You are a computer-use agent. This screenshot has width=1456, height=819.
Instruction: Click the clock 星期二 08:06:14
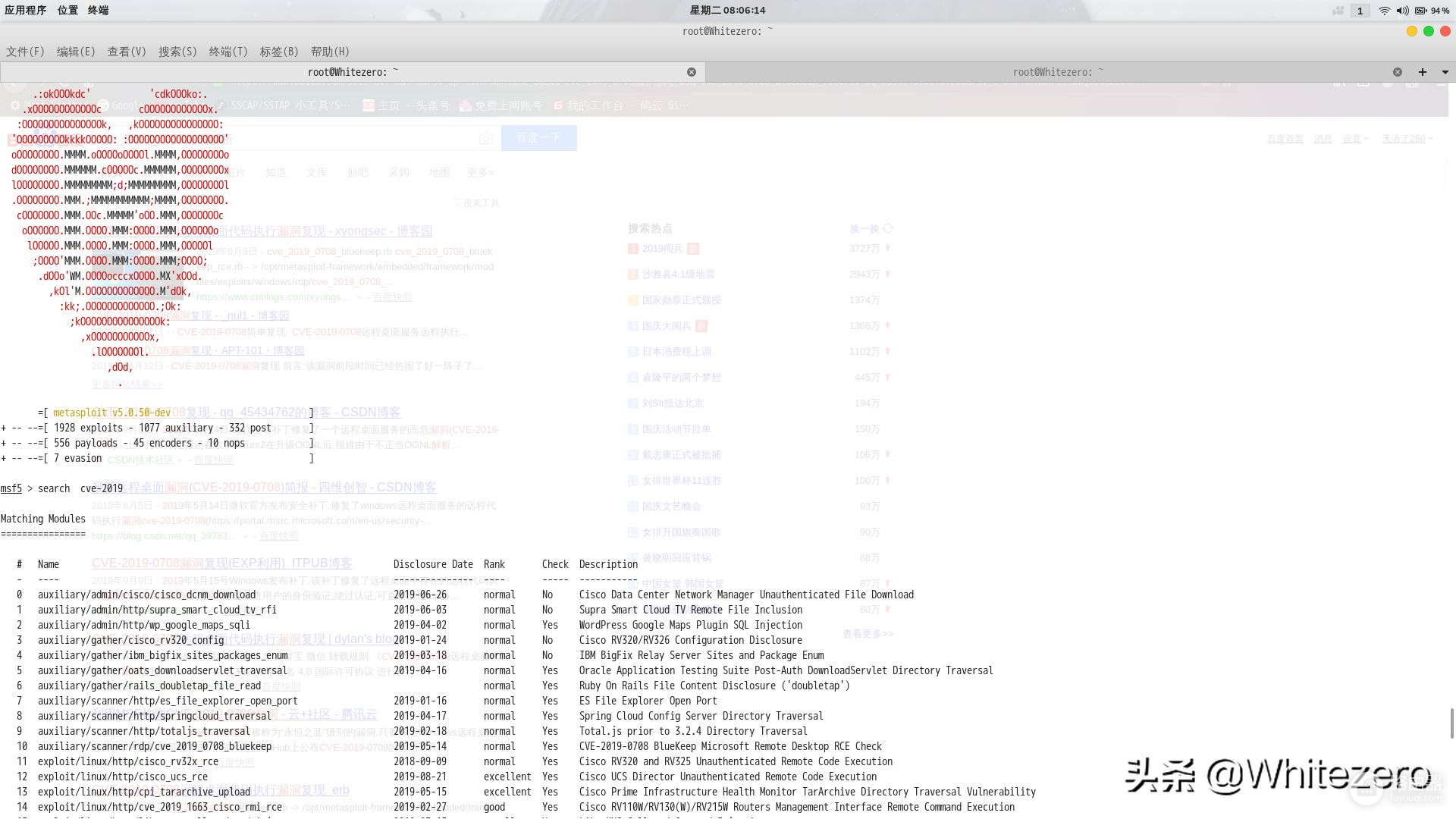pyautogui.click(x=727, y=10)
